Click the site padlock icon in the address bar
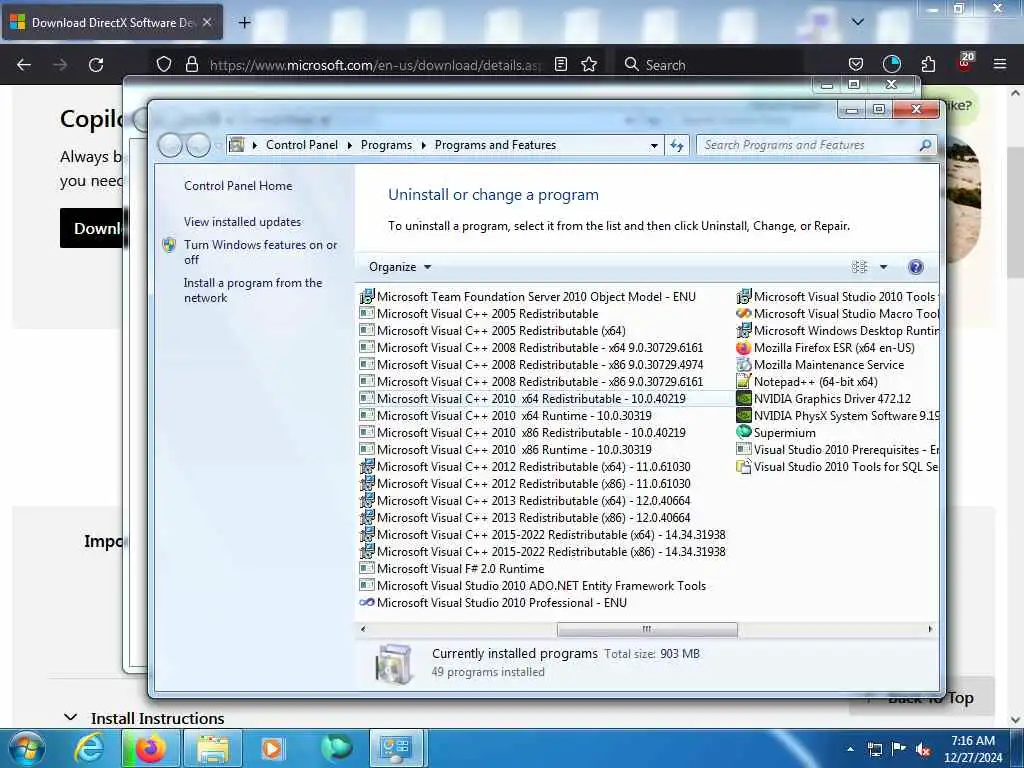1024x768 pixels. [x=191, y=64]
